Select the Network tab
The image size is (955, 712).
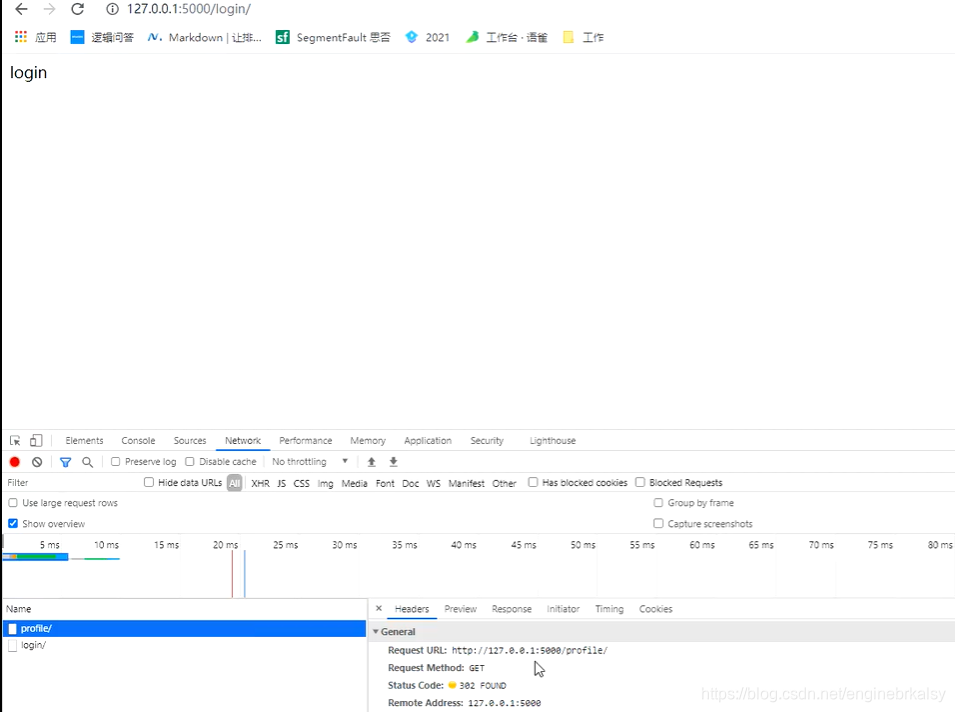coord(243,440)
